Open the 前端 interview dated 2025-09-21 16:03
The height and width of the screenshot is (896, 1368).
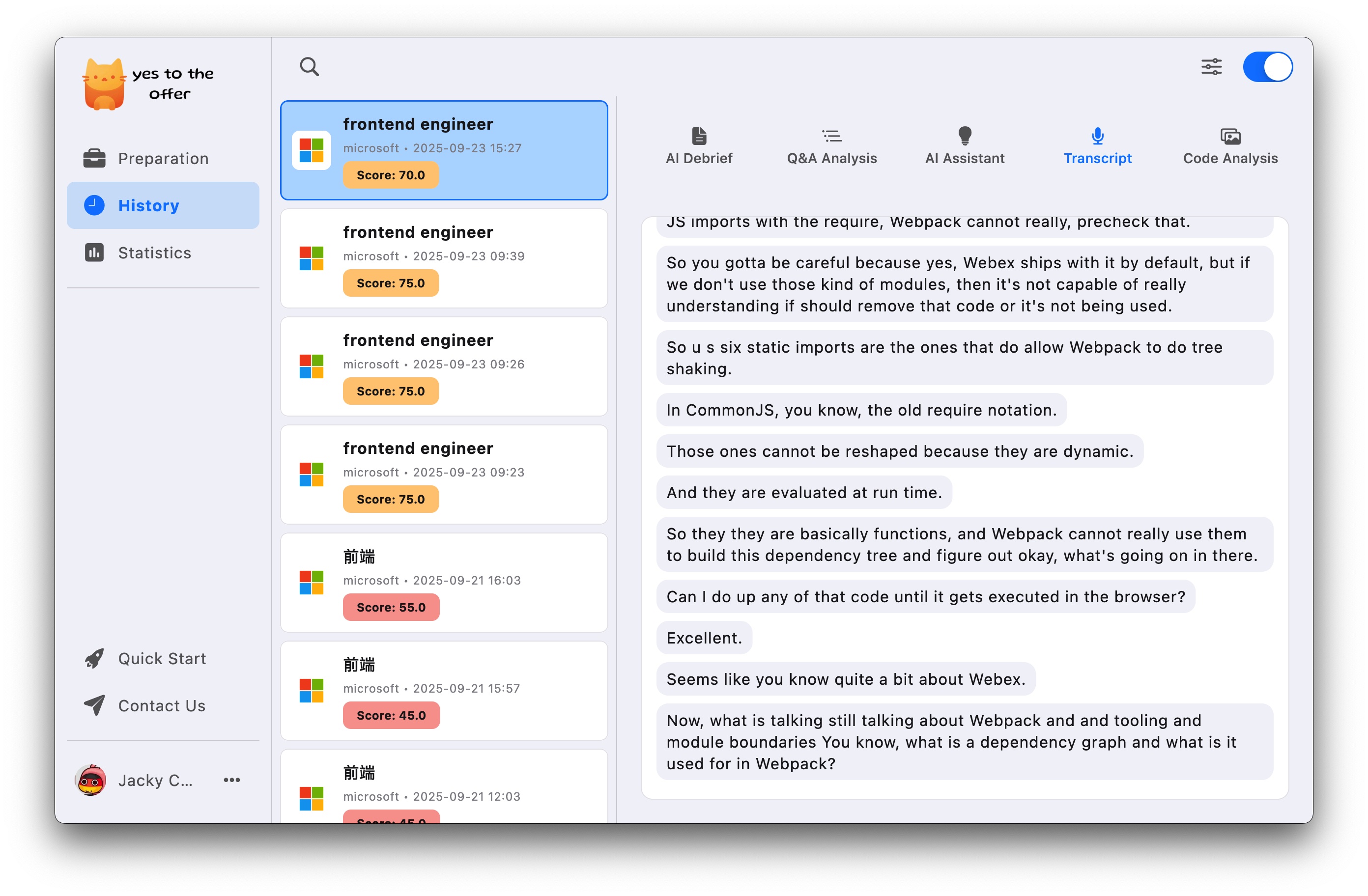point(444,582)
